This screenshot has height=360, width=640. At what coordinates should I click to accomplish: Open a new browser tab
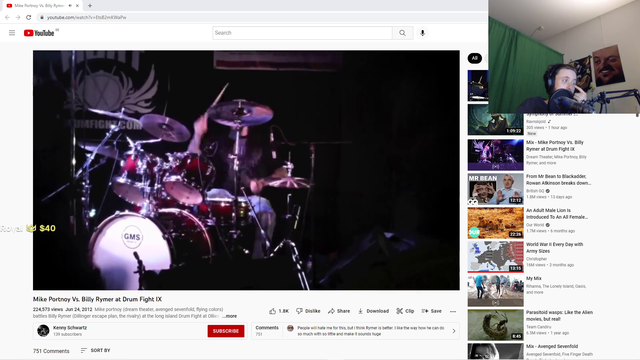[x=90, y=6]
